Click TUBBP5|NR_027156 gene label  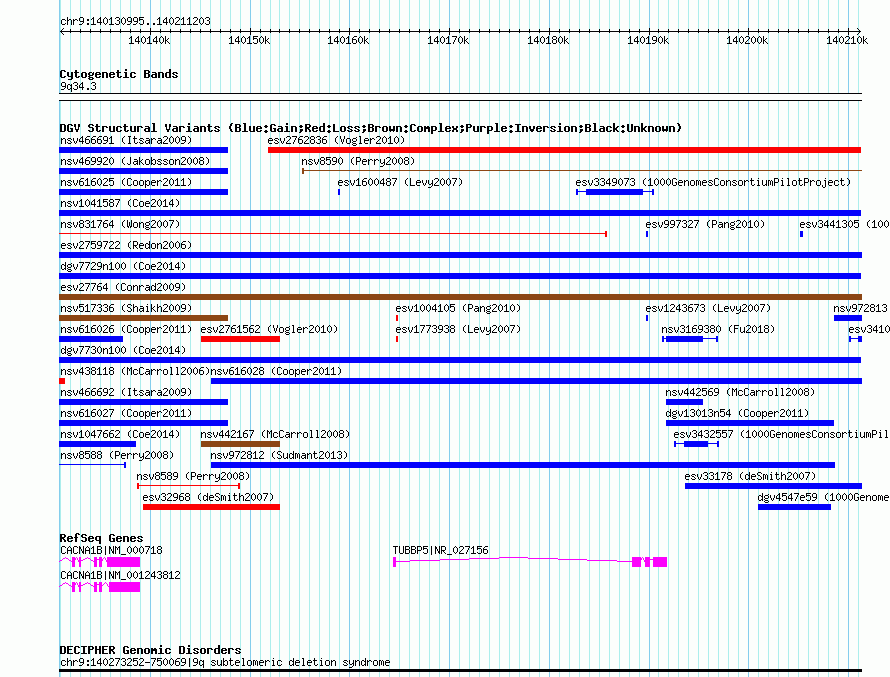(x=440, y=550)
